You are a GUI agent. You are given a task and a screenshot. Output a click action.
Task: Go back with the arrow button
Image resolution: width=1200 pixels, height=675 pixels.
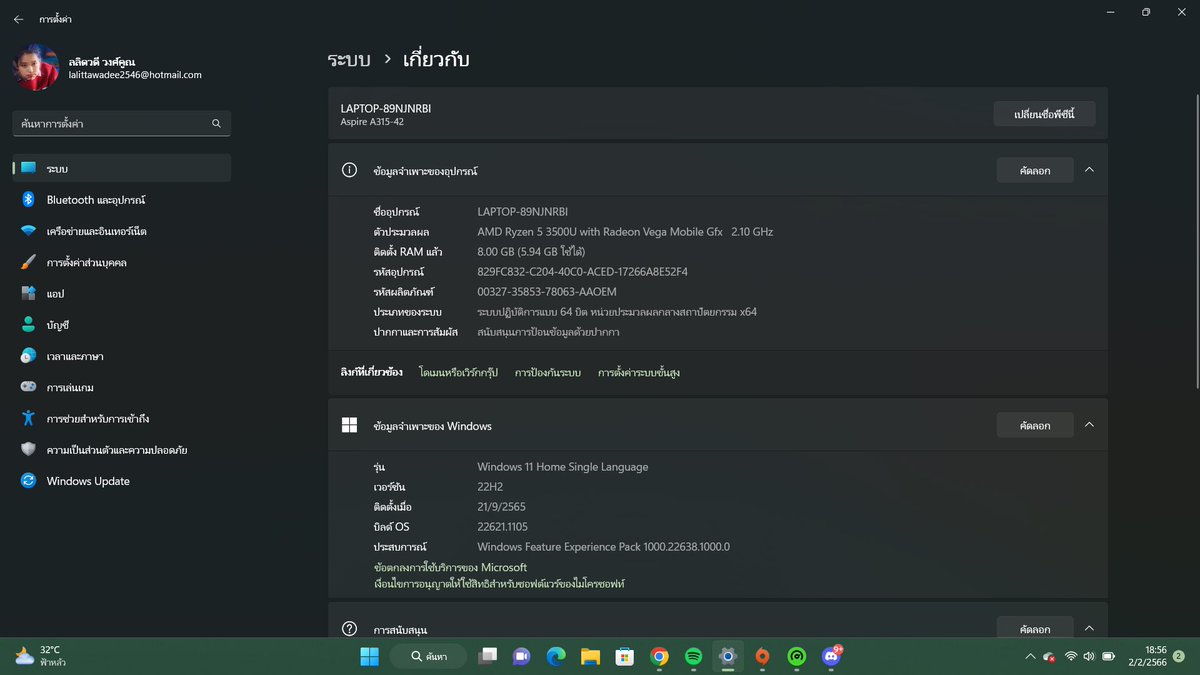click(18, 19)
